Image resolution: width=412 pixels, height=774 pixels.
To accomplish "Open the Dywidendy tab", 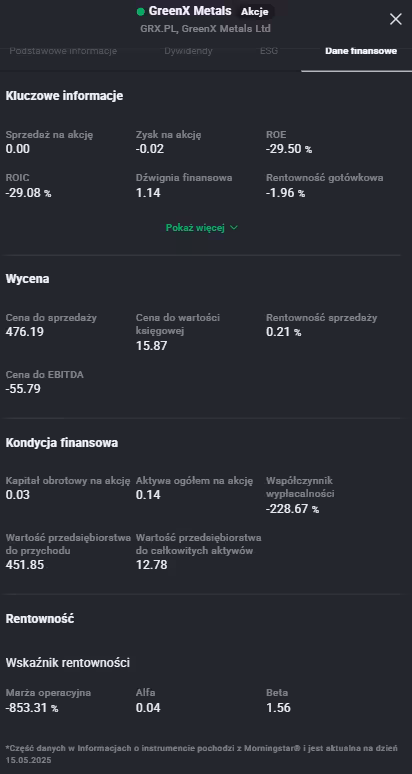I will pyautogui.click(x=188, y=51).
